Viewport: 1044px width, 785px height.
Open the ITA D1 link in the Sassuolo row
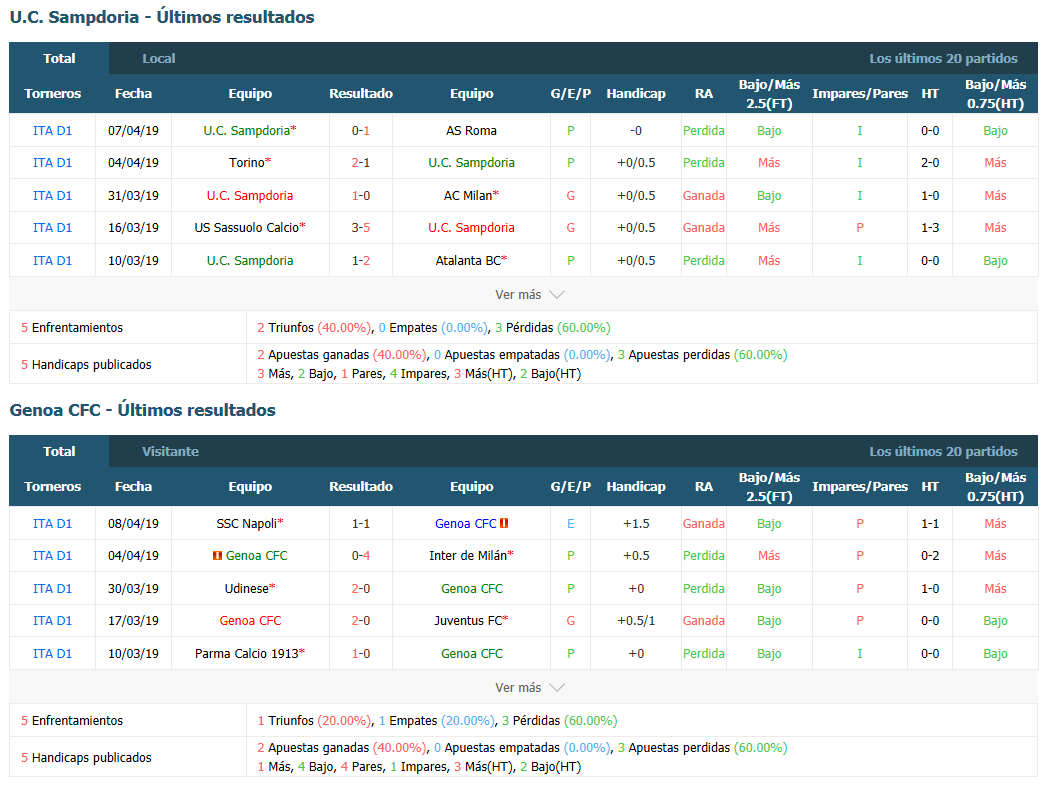[53, 228]
